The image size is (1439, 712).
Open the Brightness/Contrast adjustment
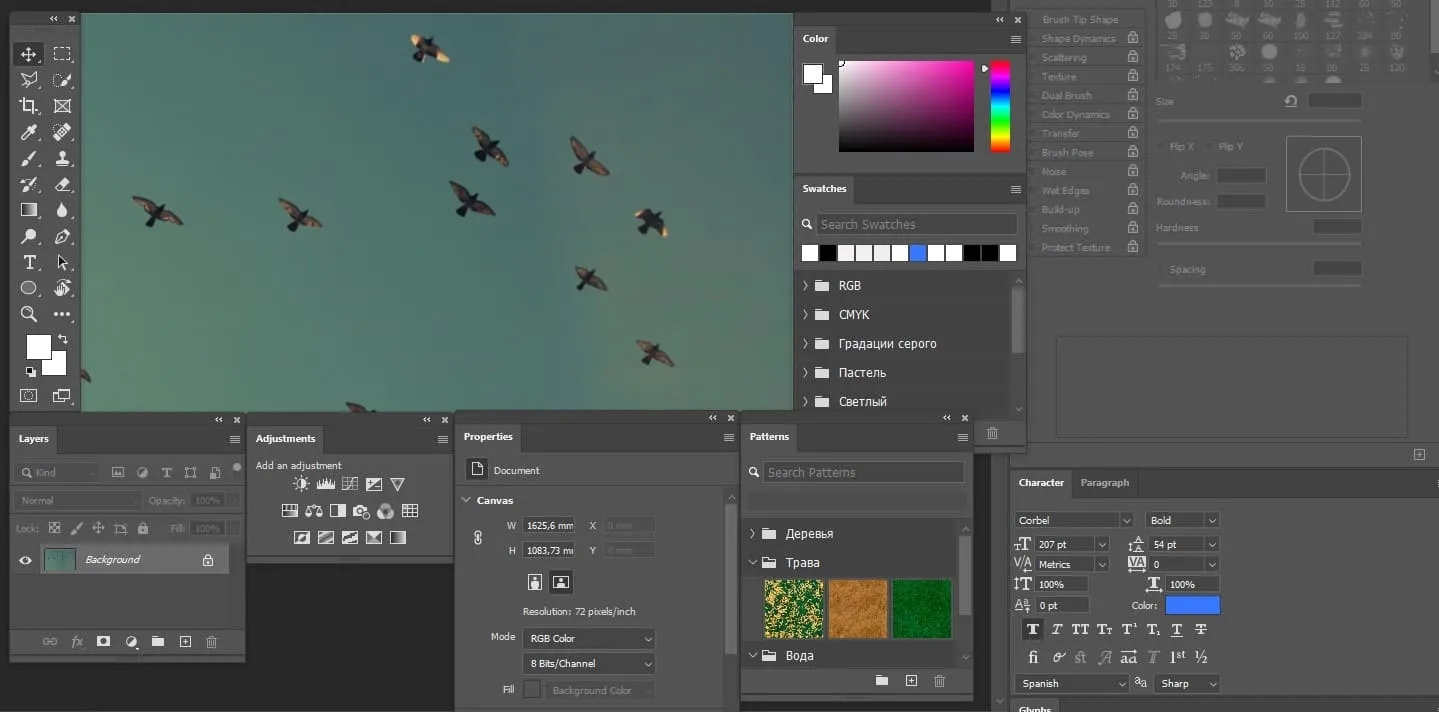point(301,483)
